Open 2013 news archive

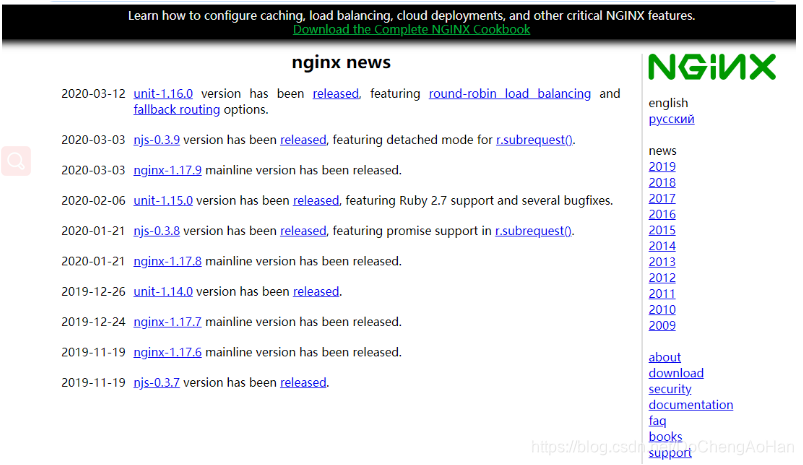point(662,262)
